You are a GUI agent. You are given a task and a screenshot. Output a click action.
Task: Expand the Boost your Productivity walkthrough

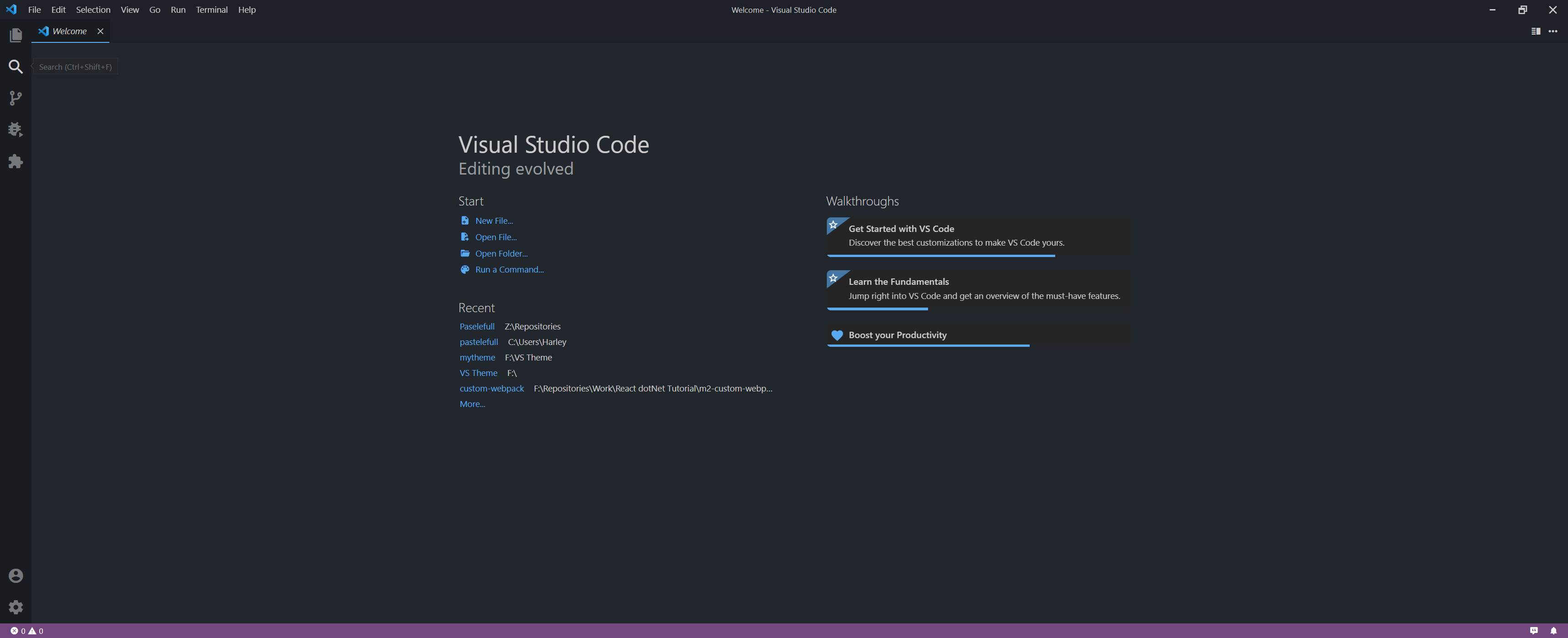click(x=897, y=335)
